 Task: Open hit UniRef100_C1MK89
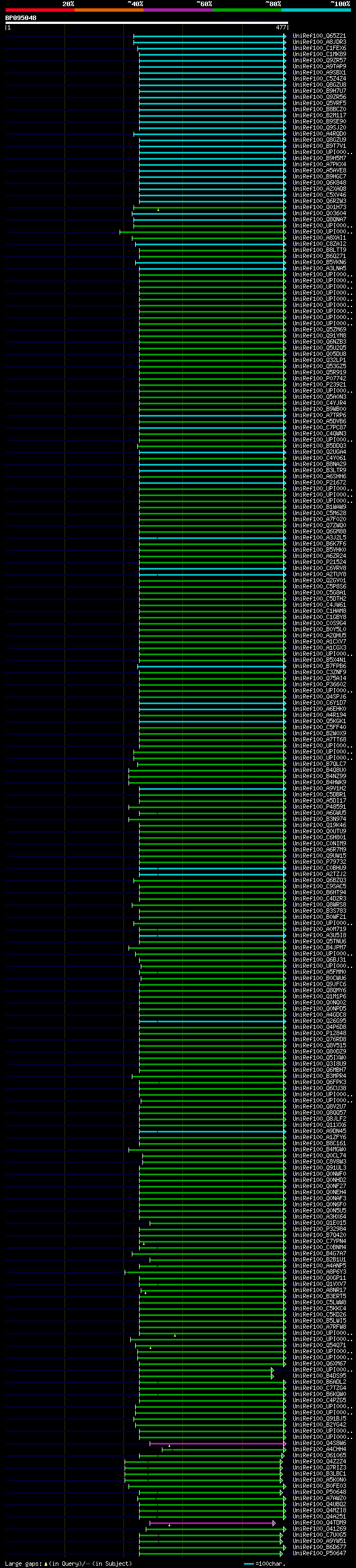click(319, 54)
